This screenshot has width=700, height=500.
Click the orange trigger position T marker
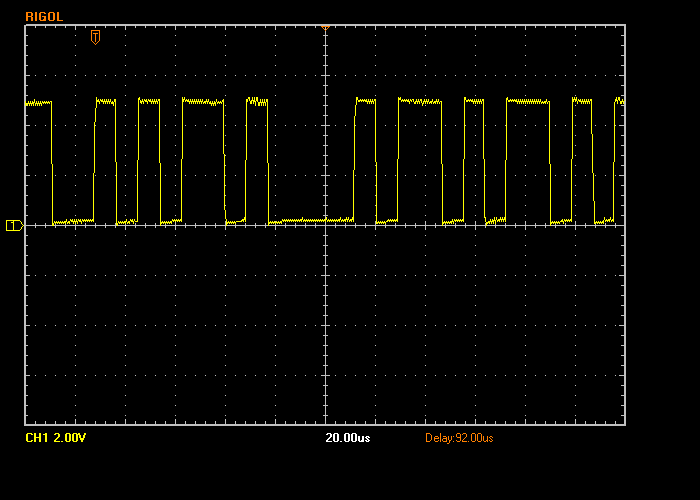(x=95, y=37)
